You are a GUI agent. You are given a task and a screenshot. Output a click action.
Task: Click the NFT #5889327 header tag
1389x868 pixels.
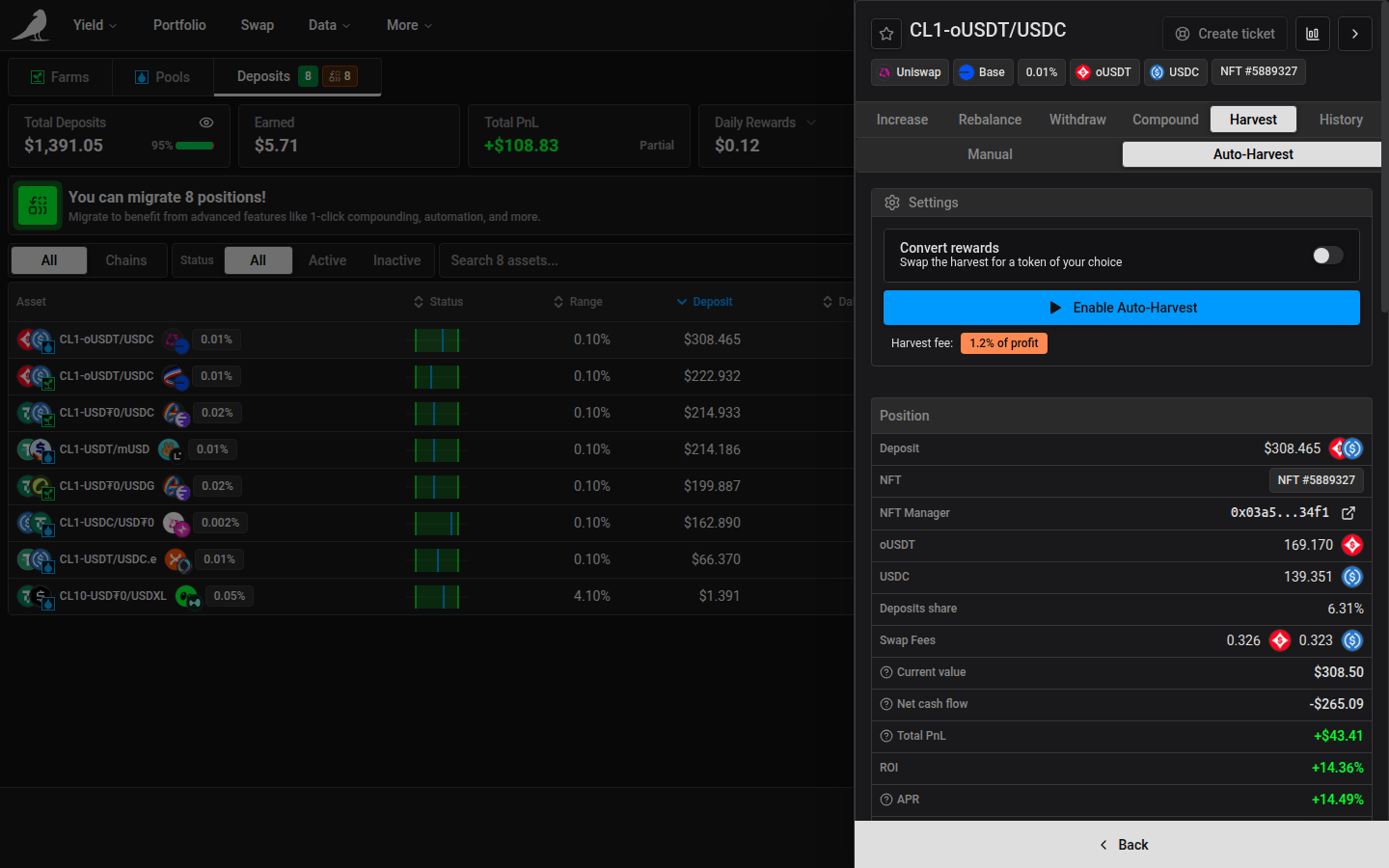pos(1259,71)
